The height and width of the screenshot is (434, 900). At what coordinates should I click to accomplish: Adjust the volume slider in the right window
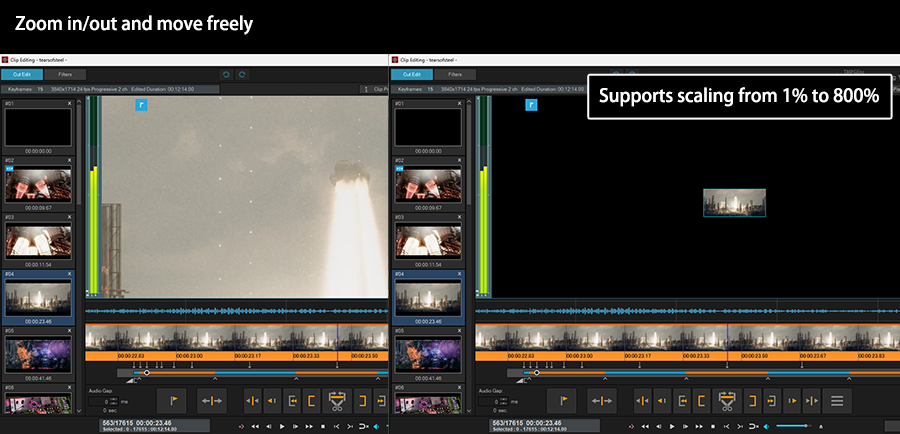tap(793, 426)
